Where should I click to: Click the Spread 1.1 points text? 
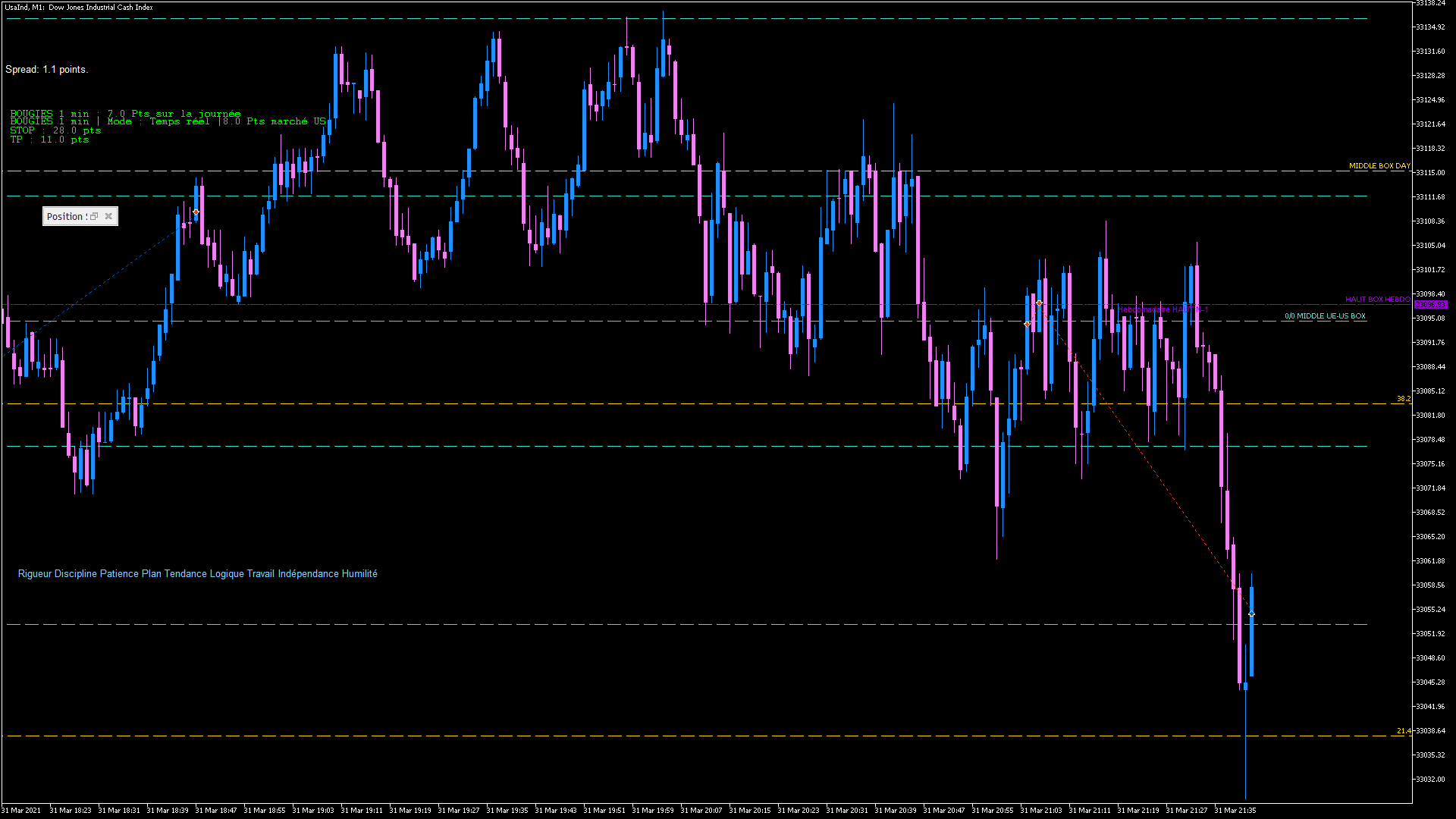tap(47, 70)
